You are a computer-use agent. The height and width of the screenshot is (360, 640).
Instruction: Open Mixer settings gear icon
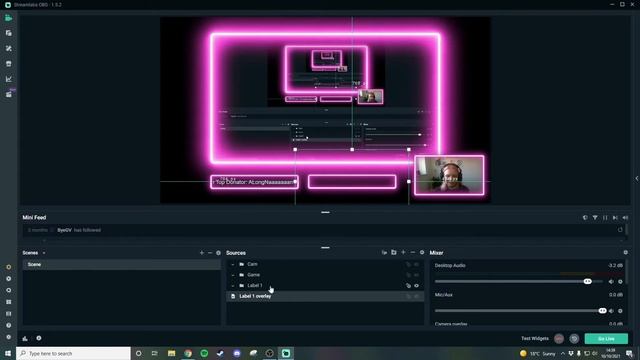pos(625,252)
